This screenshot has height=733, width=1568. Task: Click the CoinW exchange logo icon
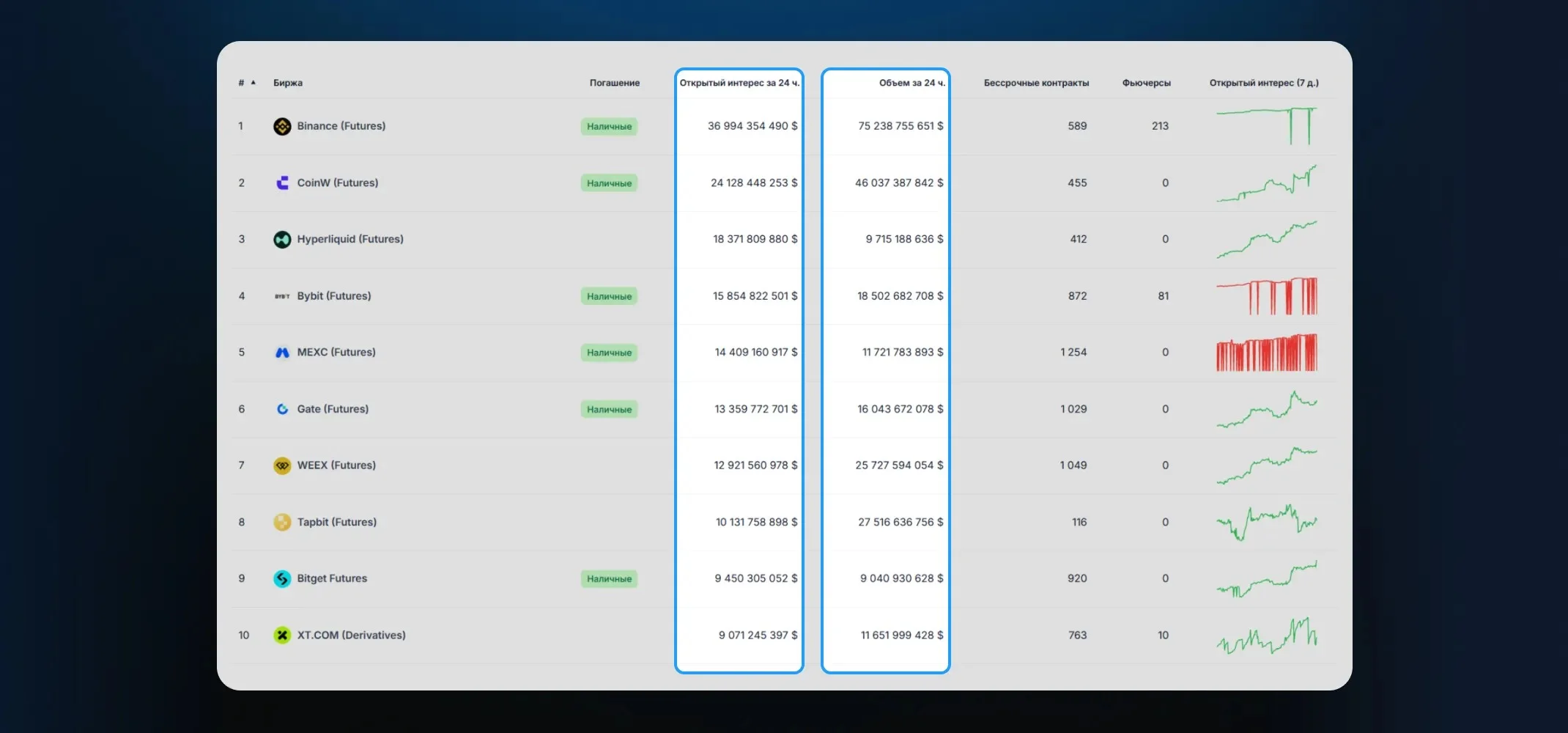tap(282, 183)
